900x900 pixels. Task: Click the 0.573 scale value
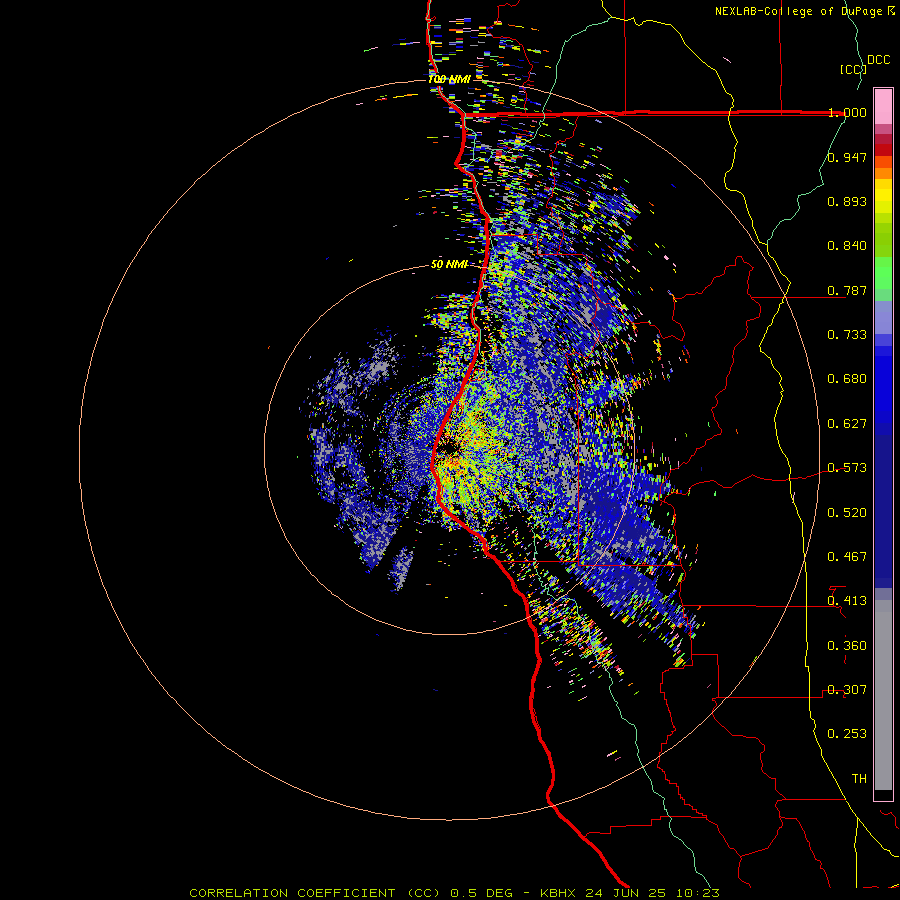[847, 468]
